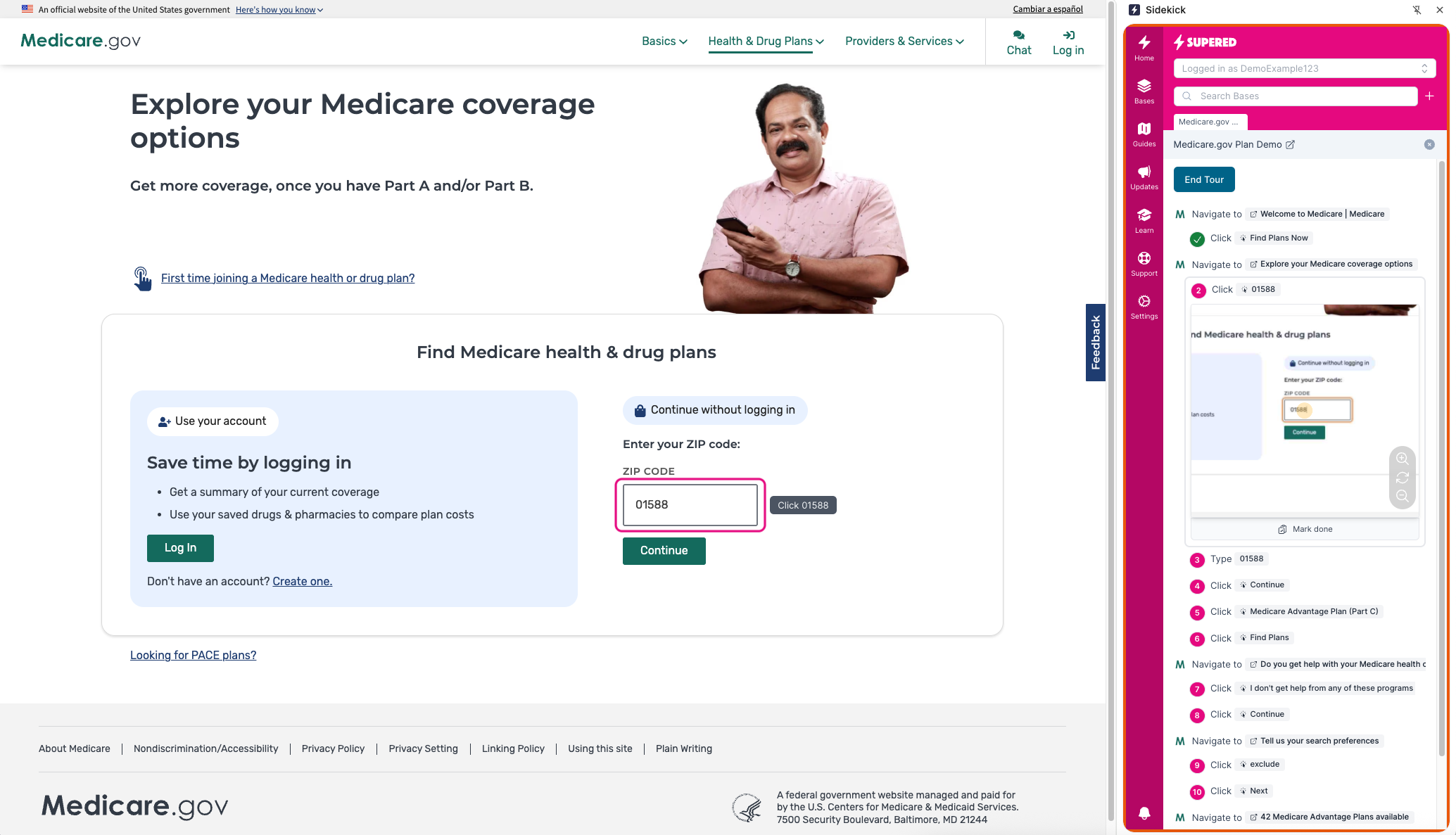Open Linking Policy footer link
Viewport: 1456px width, 835px height.
tap(513, 748)
